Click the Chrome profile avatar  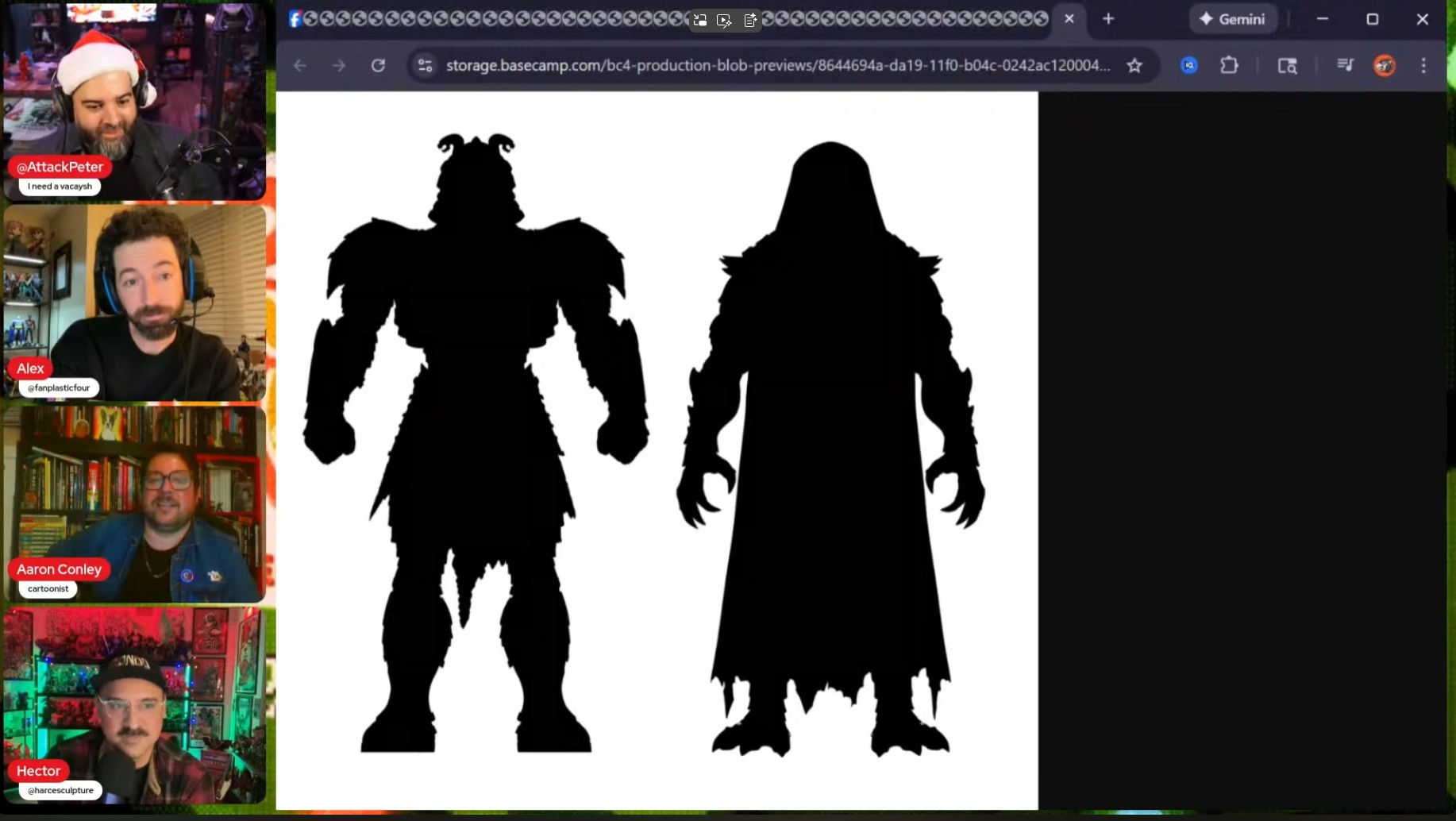1385,66
